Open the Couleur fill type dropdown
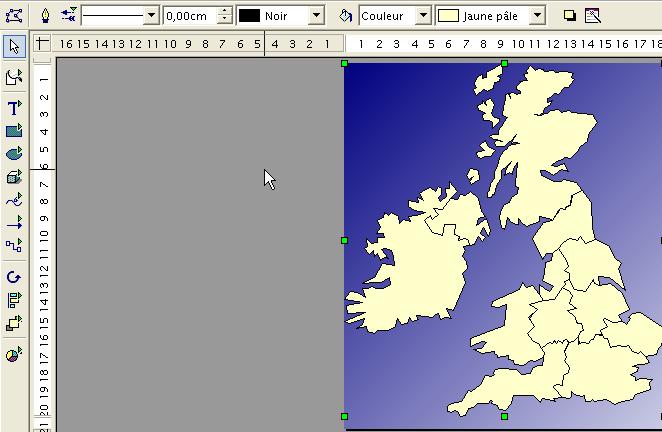The image size is (662, 432). 423,16
